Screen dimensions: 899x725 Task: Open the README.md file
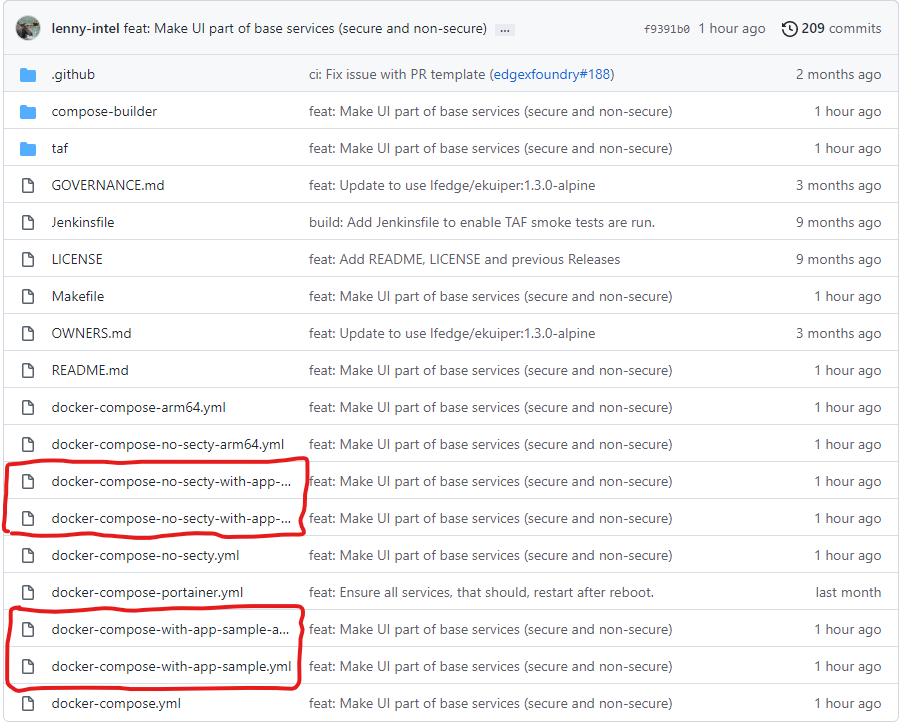pyautogui.click(x=90, y=371)
